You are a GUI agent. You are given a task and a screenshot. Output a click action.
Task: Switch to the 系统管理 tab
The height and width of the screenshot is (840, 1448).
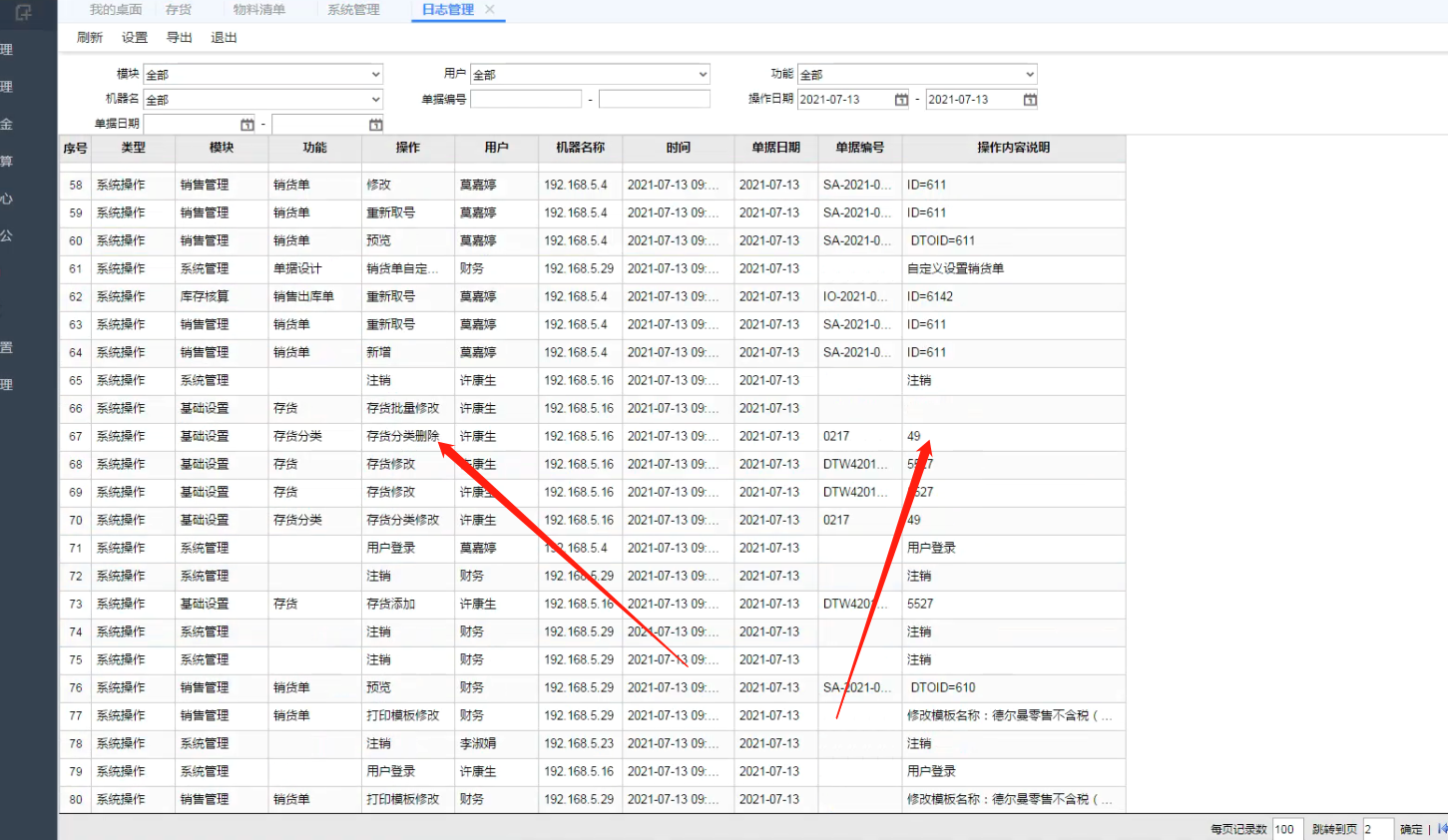point(353,9)
